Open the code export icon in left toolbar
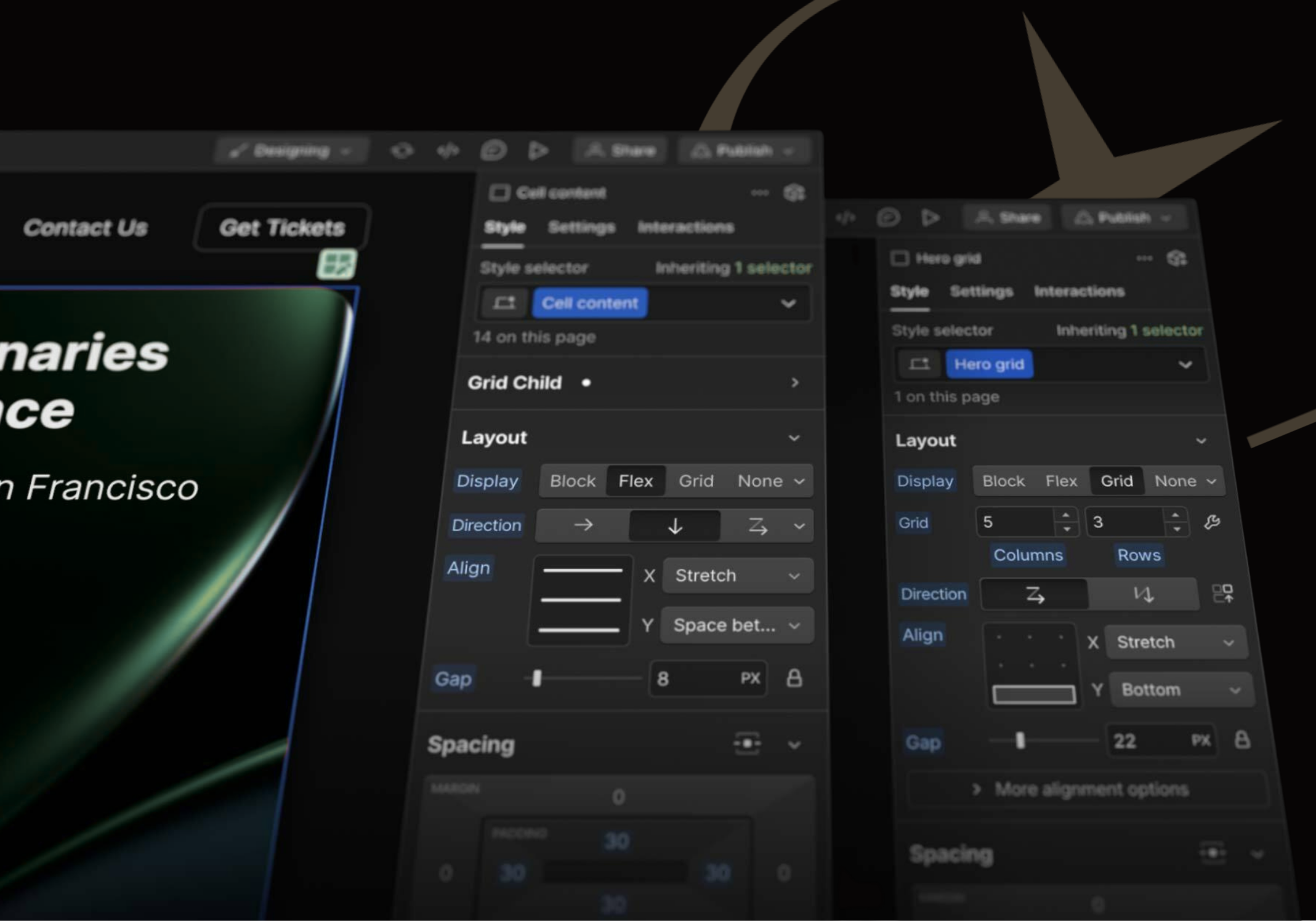Screen dimensions: 1316x921 [x=448, y=150]
